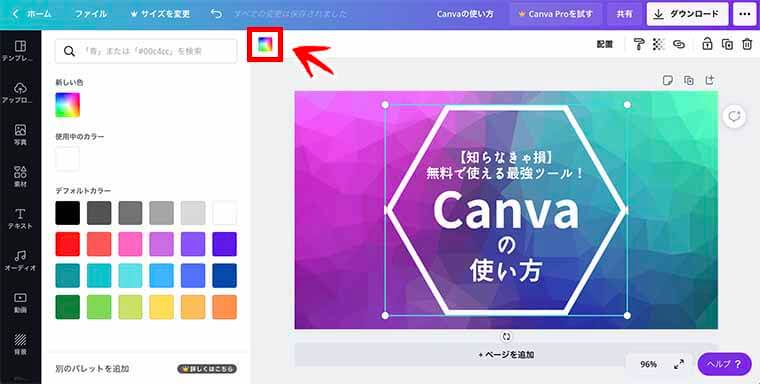Click the rainbow color picker icon in toolbar
The image size is (760, 384).
[265, 44]
